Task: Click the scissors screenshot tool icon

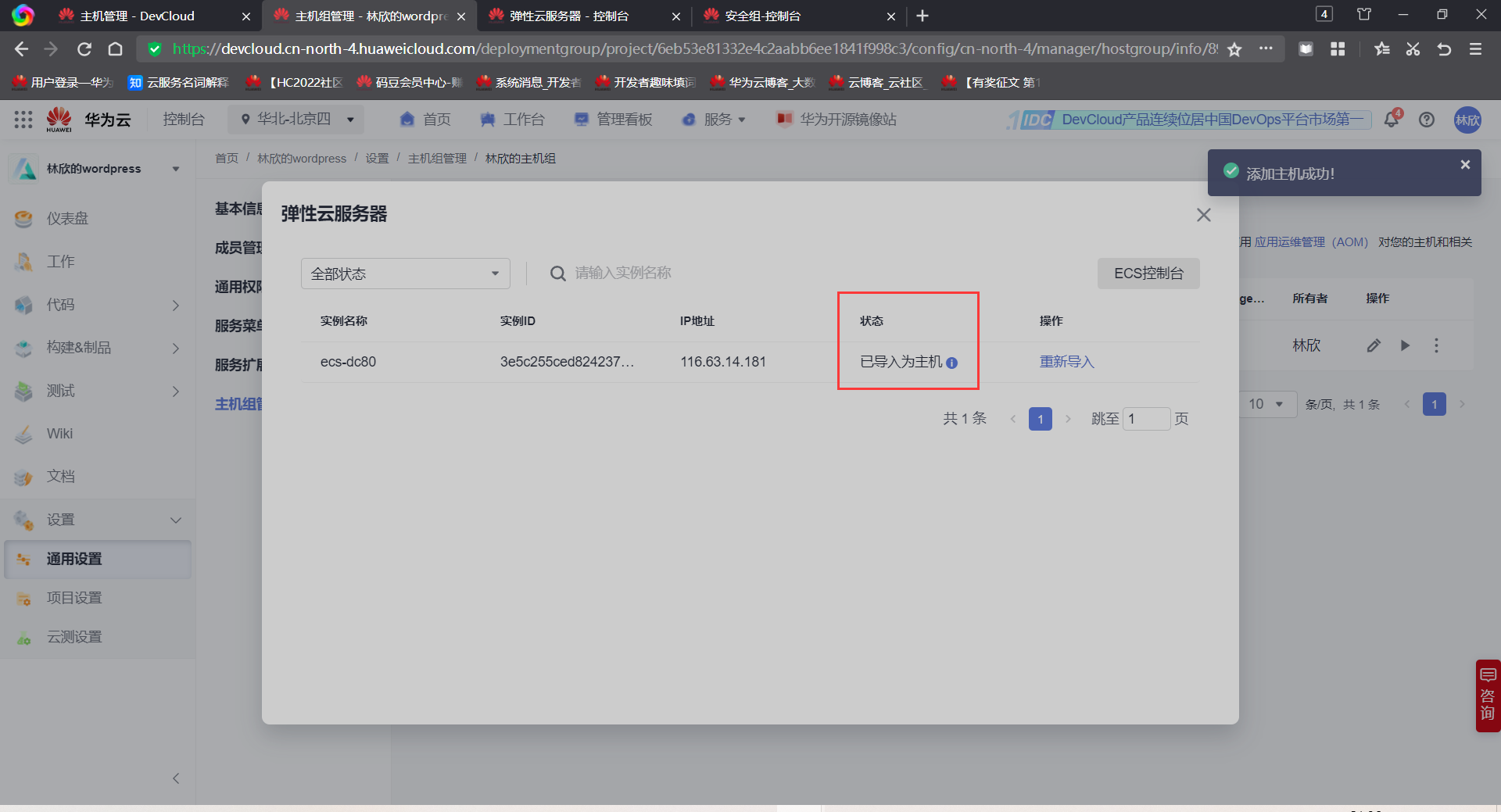Action: pos(1413,49)
